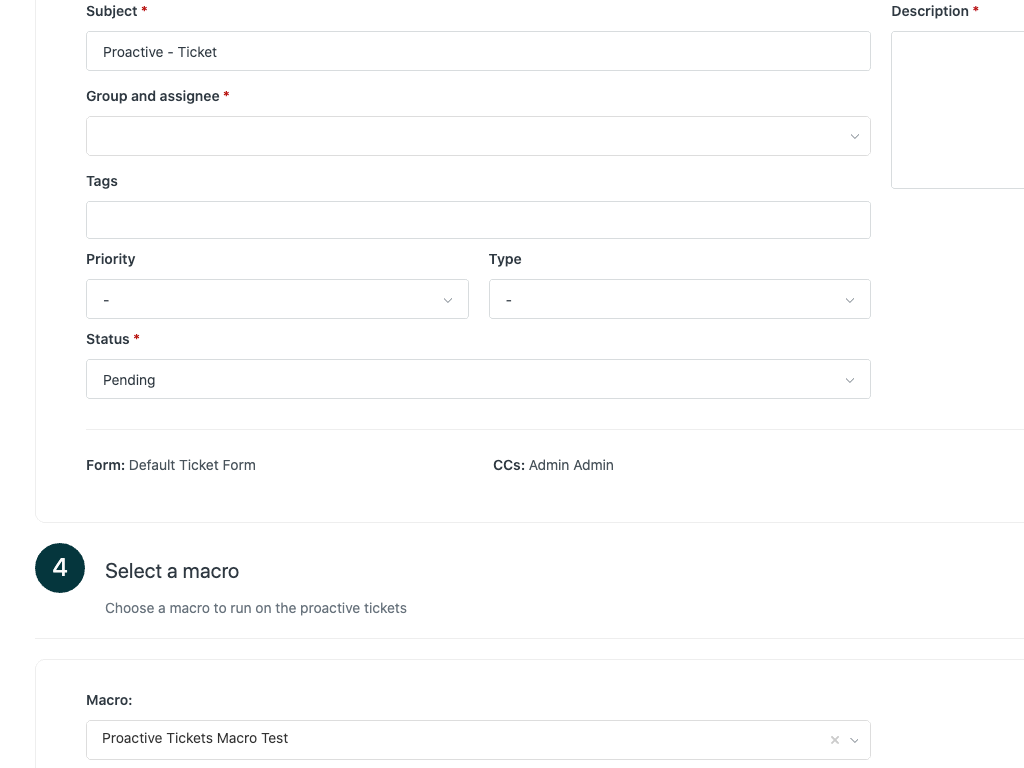Click the chevron arrow in the Type field
Screen dimensions: 1024x768
[850, 300]
